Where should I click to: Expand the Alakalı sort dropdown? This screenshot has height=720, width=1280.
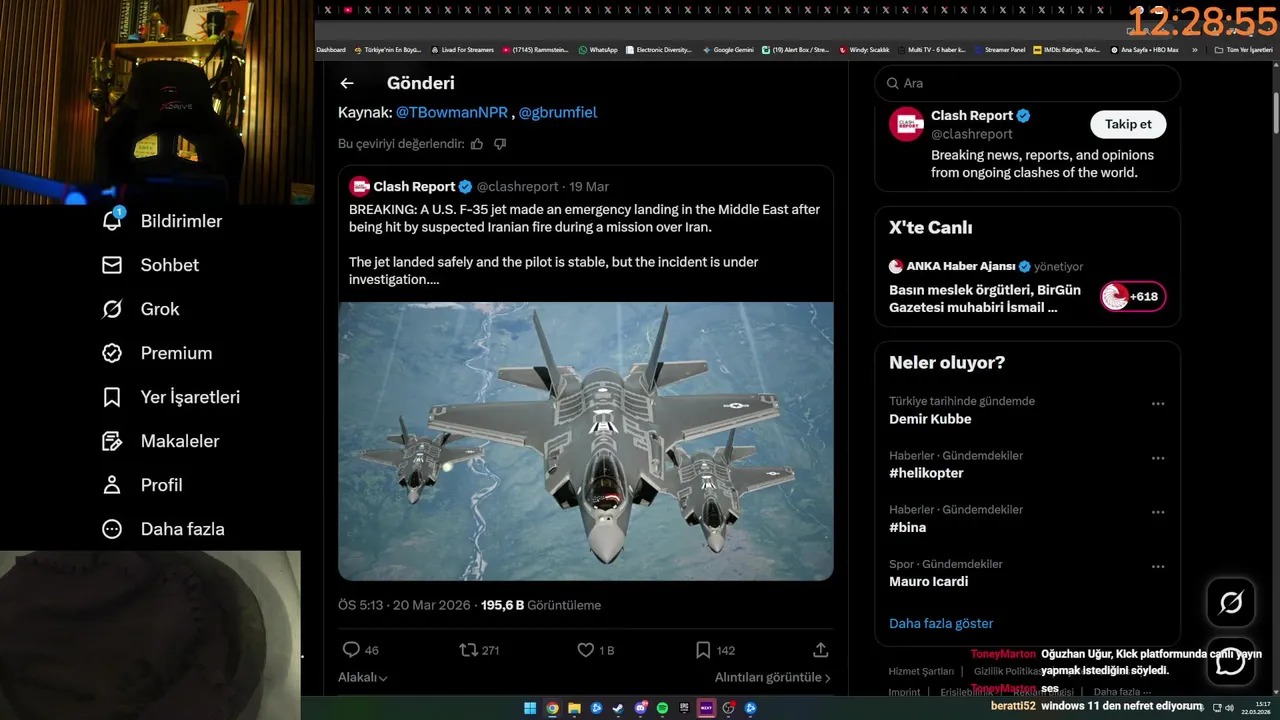(x=363, y=677)
